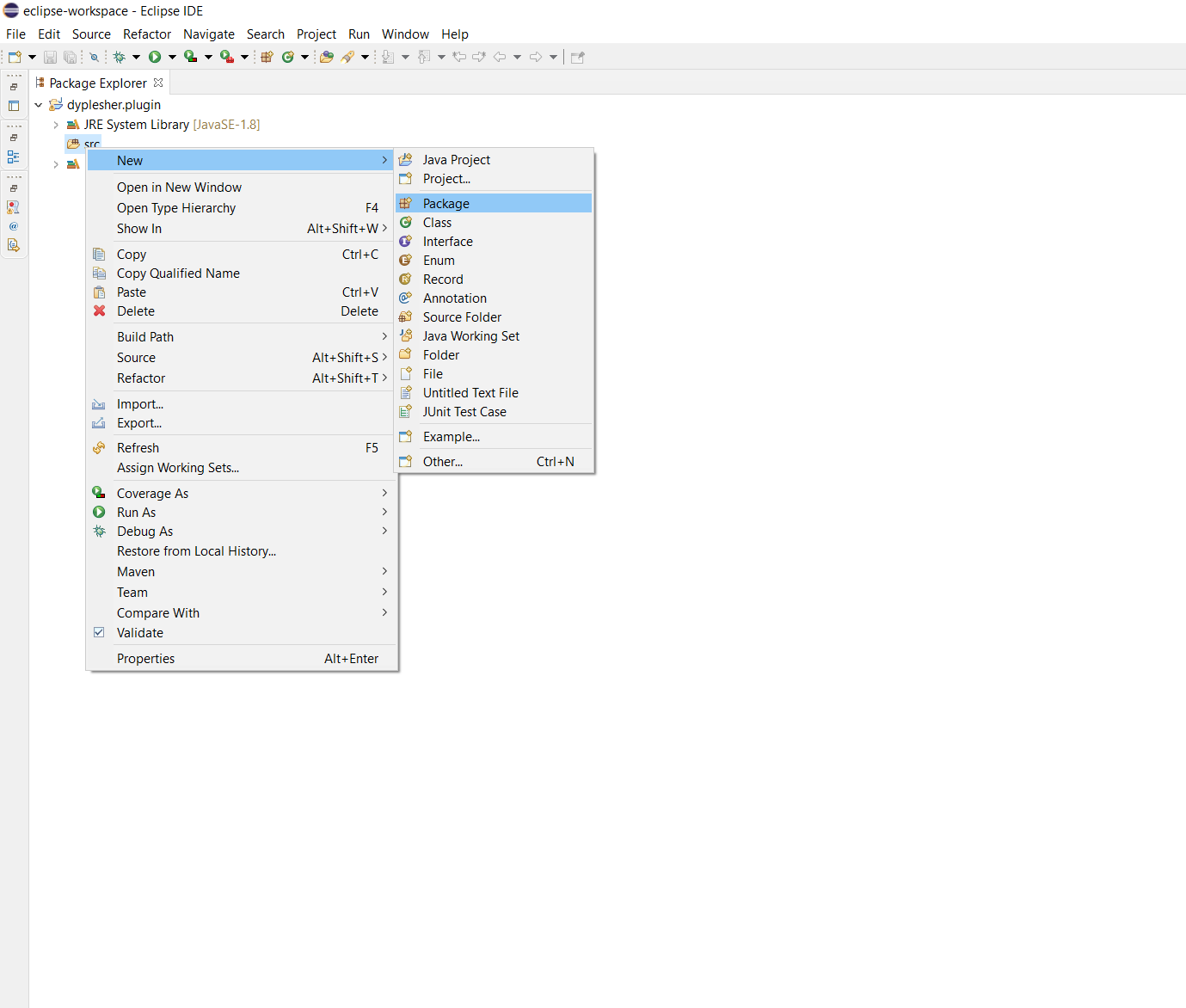Click the Previous Annotation toolbar icon

click(424, 57)
